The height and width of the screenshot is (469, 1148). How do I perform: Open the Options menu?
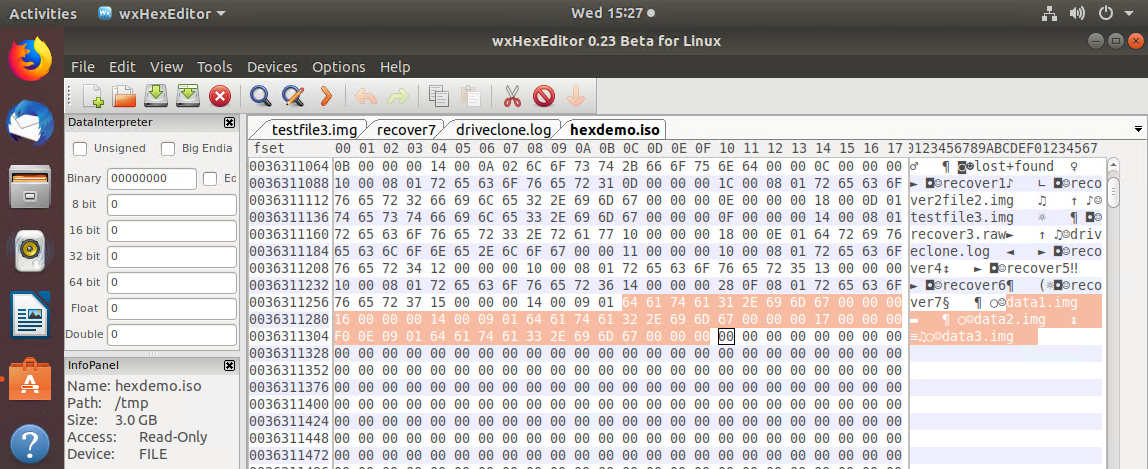click(x=338, y=67)
